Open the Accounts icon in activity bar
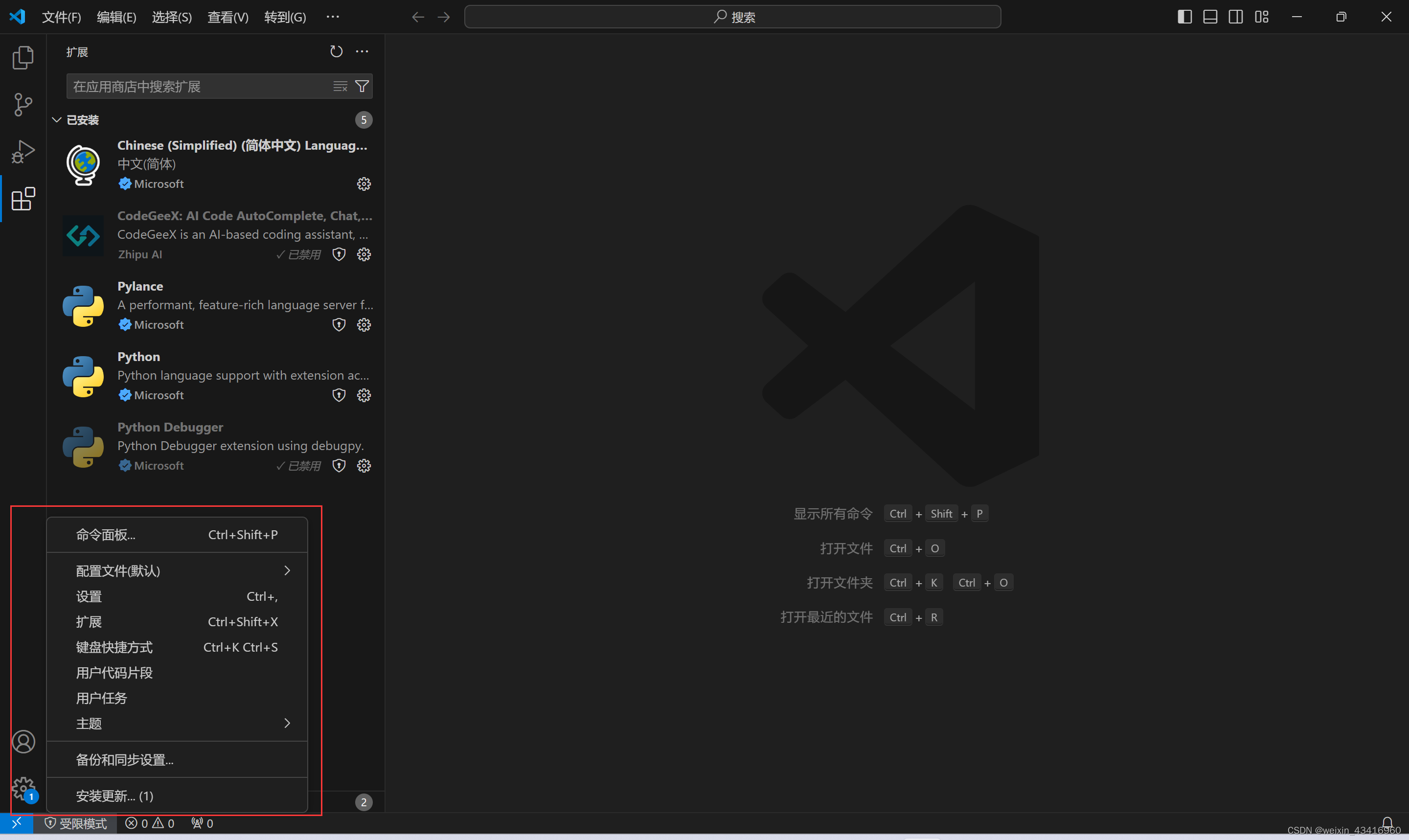Screen dimensions: 1409x840 pos(23,742)
